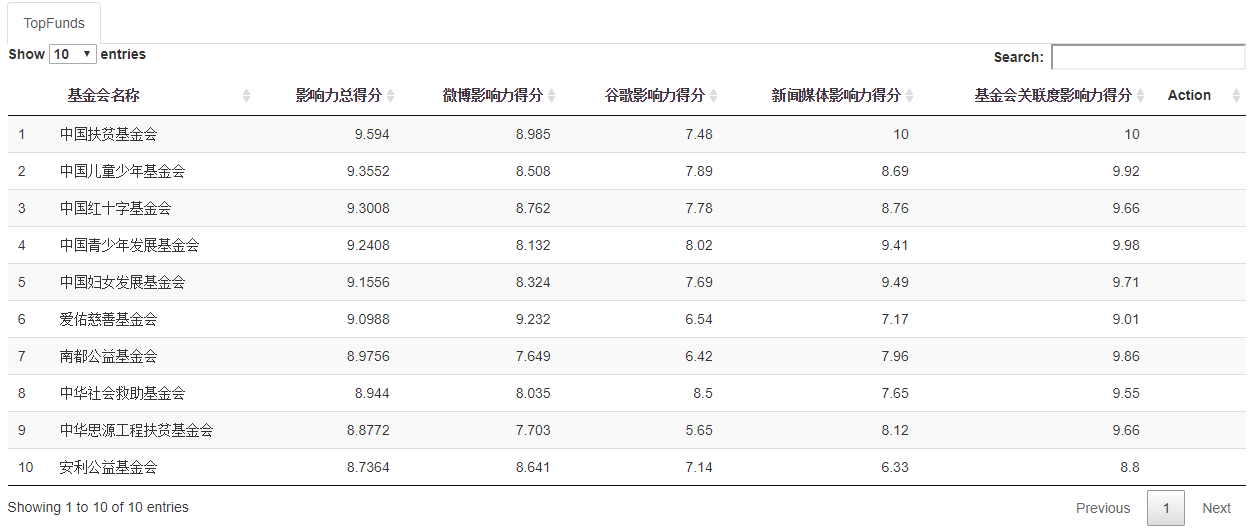Click the total score value 9.0988
Image resolution: width=1251 pixels, height=530 pixels.
[368, 319]
